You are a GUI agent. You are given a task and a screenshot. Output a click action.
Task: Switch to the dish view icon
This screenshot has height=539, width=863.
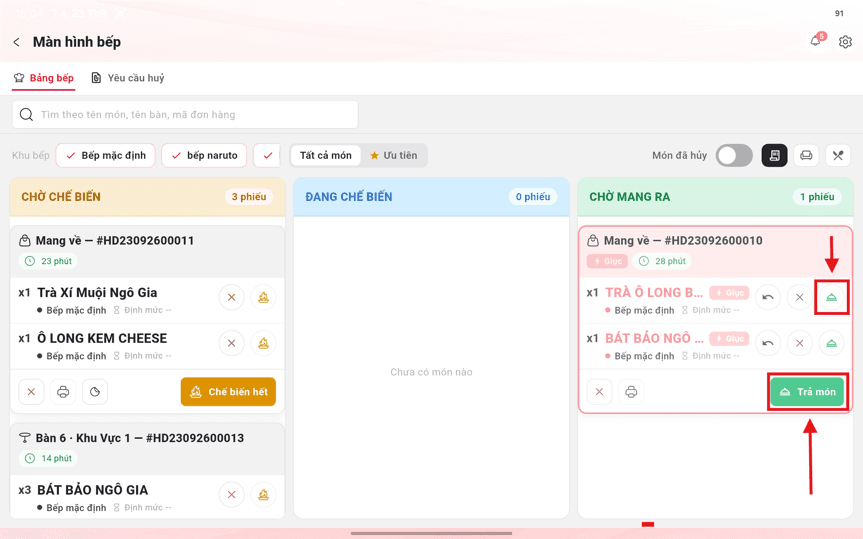[838, 155]
